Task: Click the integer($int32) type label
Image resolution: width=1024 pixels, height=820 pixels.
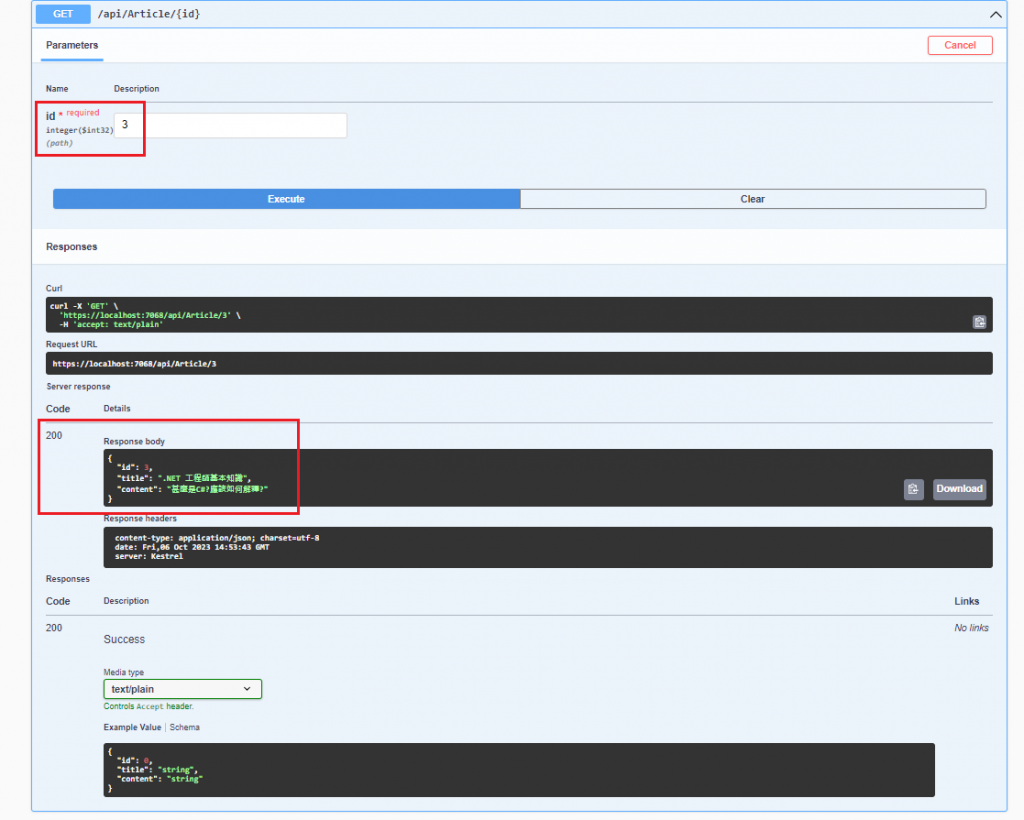Action: 80,131
